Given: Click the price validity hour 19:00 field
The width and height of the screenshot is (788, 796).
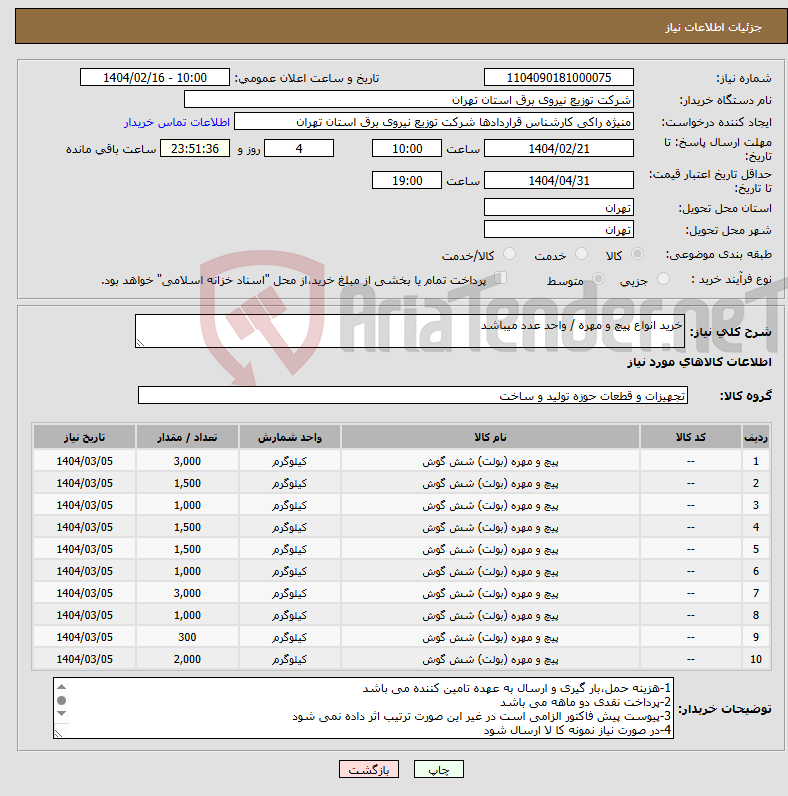Looking at the screenshot, I should tap(407, 181).
